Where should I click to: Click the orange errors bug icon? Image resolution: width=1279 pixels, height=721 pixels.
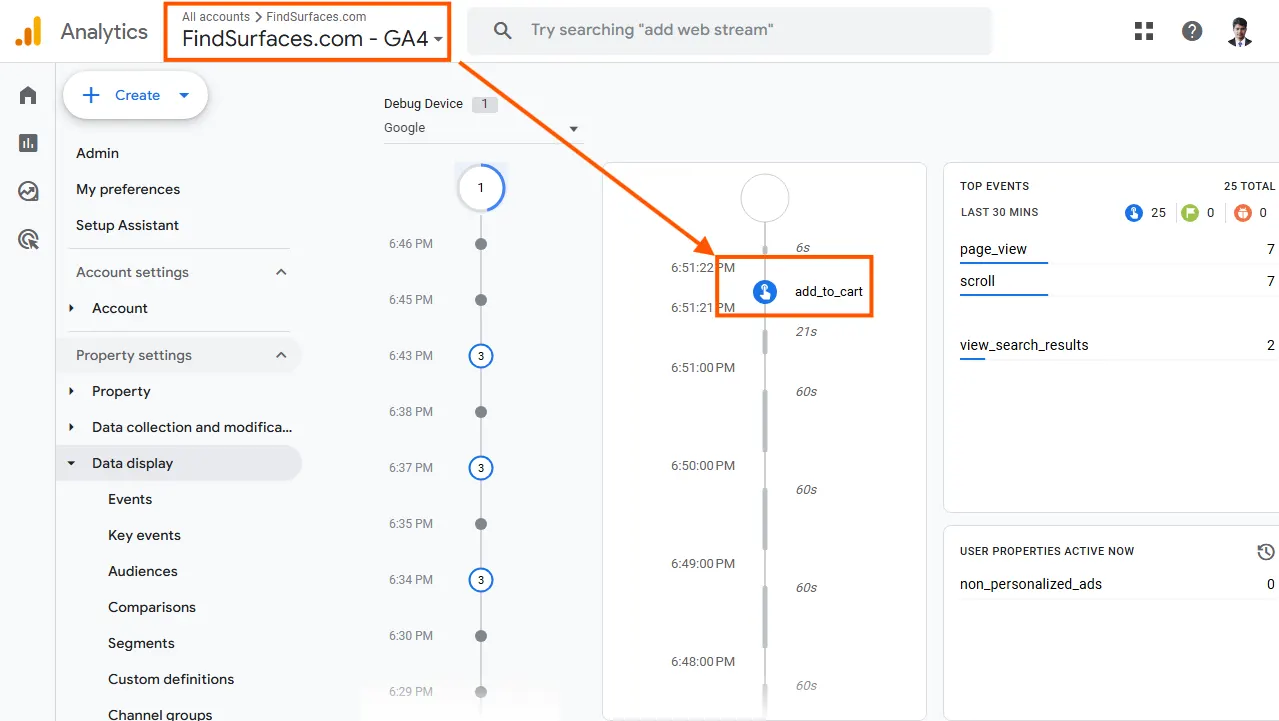pyautogui.click(x=1243, y=213)
